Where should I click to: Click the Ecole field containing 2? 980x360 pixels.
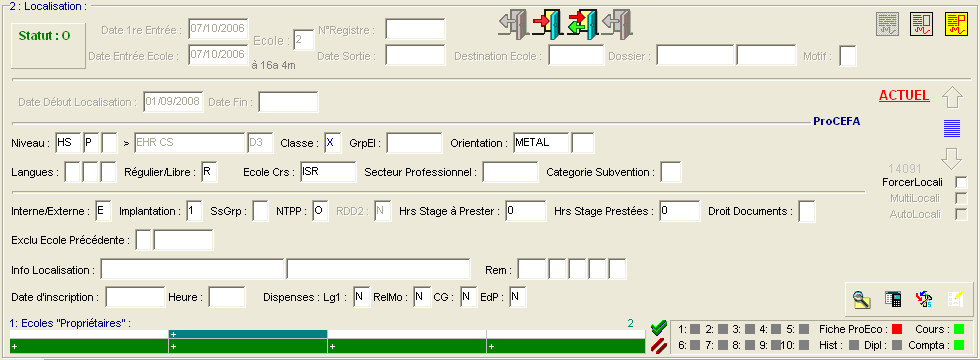[x=304, y=39]
